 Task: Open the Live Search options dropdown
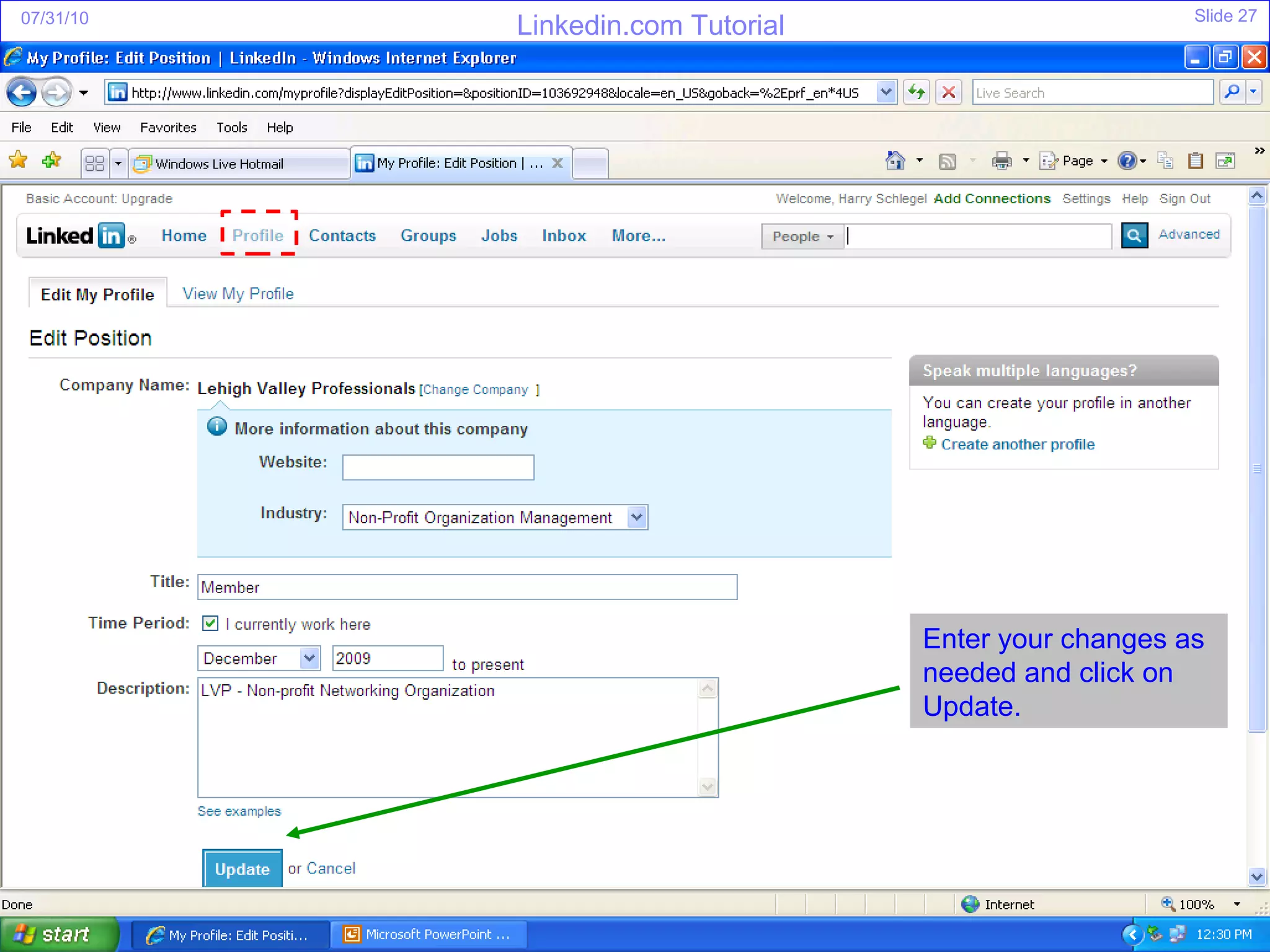tap(1254, 92)
